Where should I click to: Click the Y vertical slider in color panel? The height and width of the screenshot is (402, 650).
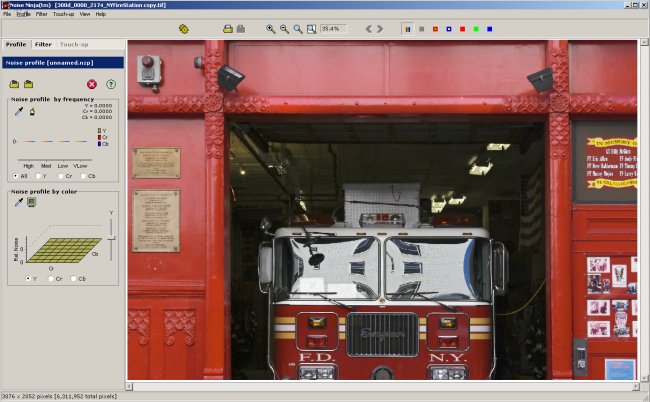[111, 237]
